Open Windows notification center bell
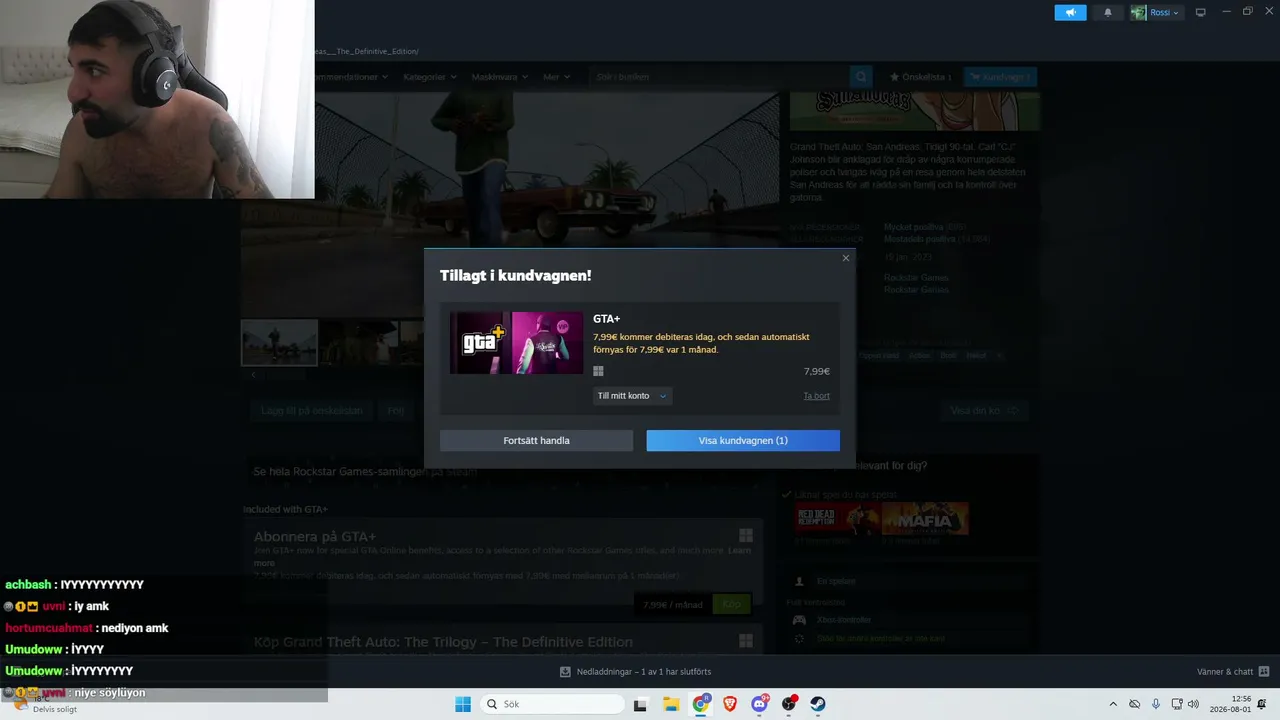This screenshot has height=720, width=1280. (x=1262, y=704)
